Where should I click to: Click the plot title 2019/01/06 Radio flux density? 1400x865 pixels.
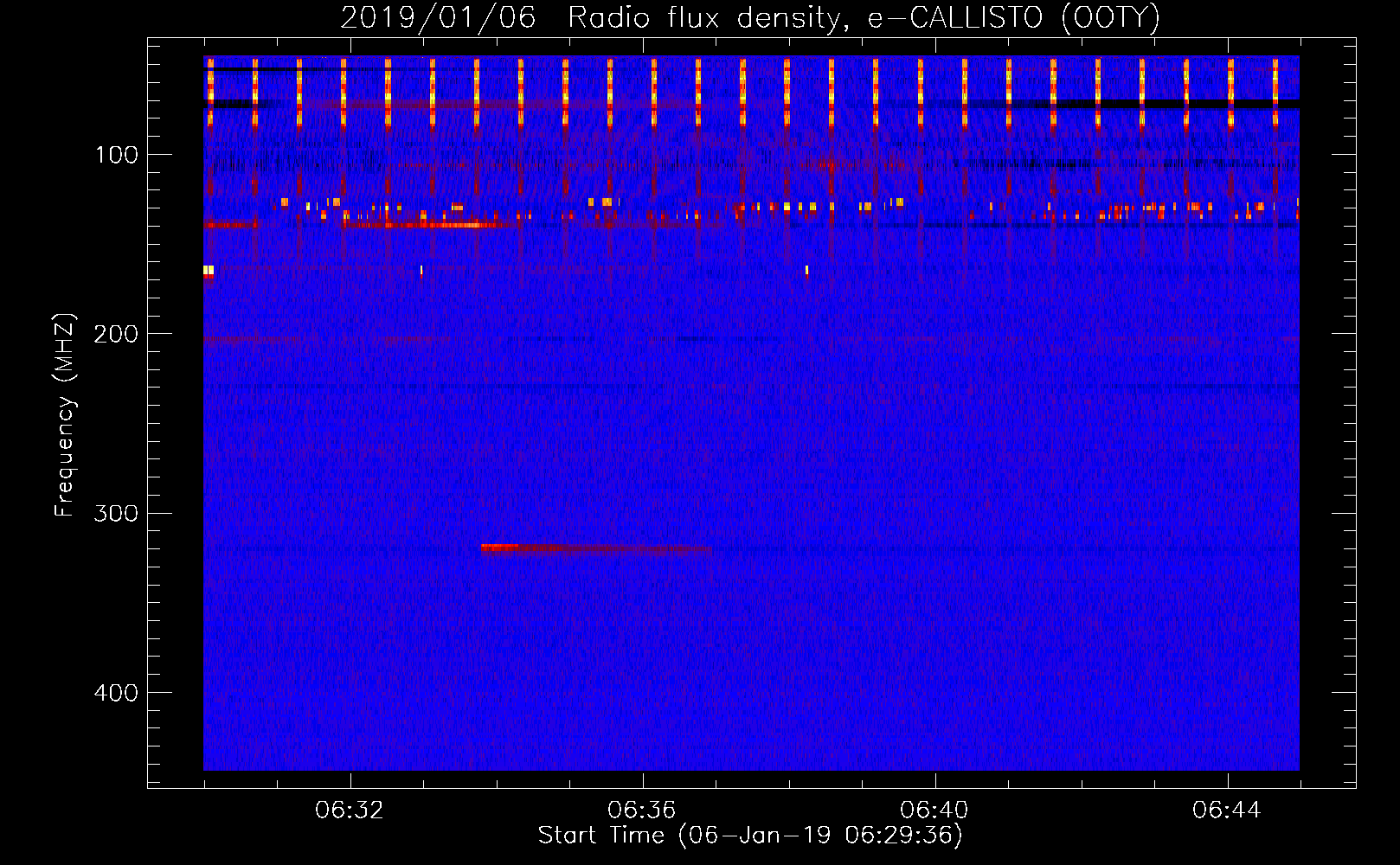pos(749,17)
